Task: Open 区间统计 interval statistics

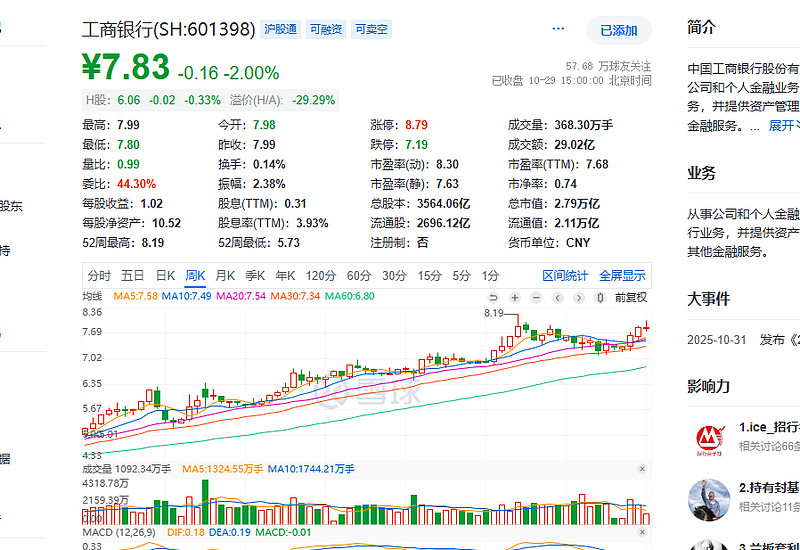Action: [x=565, y=276]
